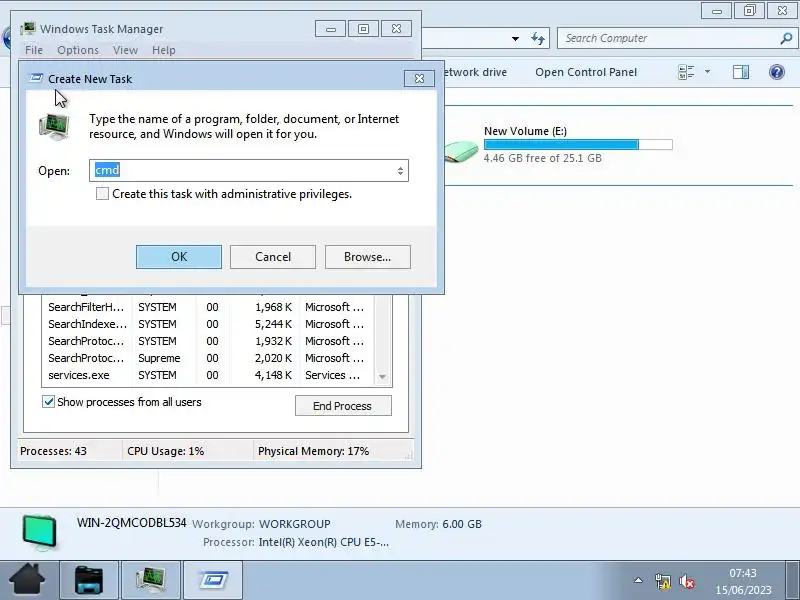The width and height of the screenshot is (800, 600).
Task: Open the Task Manager View menu
Action: [x=126, y=50]
